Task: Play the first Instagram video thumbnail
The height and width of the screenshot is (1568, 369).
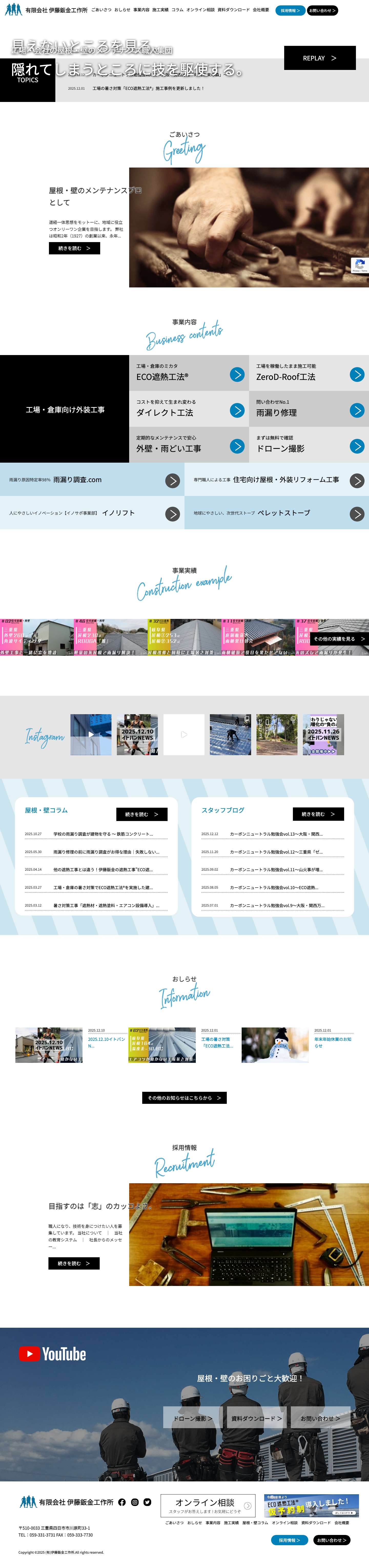Action: click(91, 735)
